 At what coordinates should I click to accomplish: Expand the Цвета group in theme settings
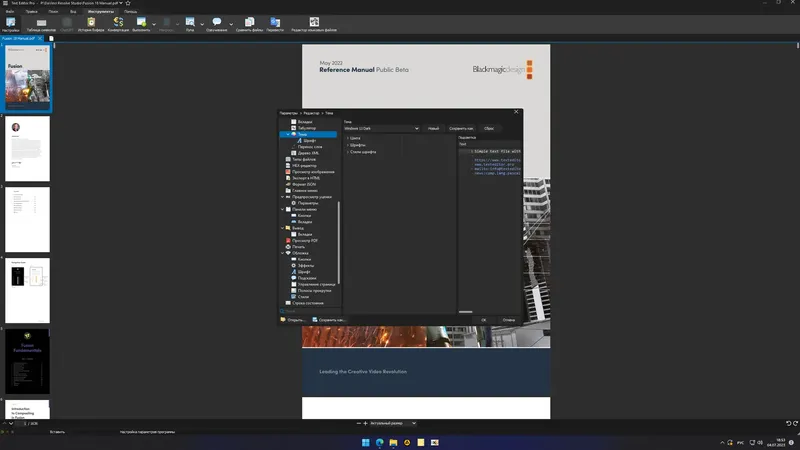348,138
